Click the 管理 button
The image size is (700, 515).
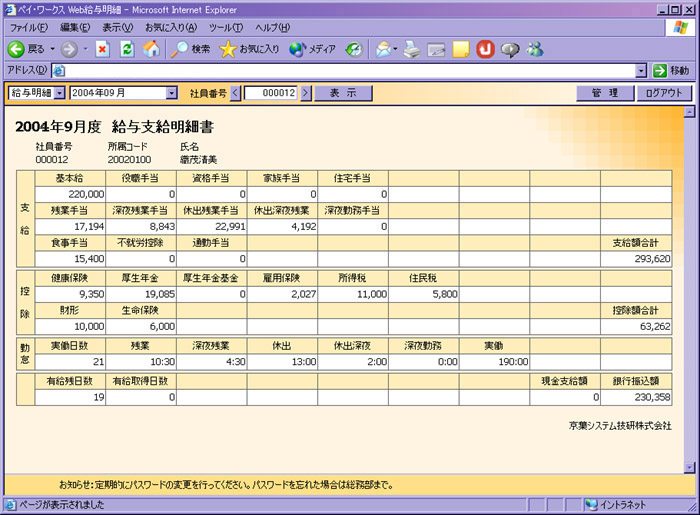click(x=605, y=93)
